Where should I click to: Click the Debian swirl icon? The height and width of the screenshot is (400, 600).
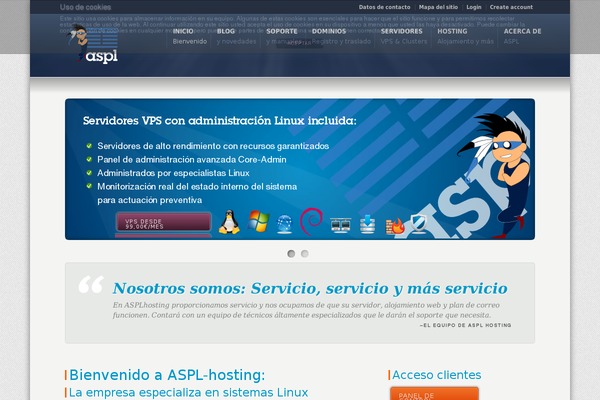(x=311, y=221)
